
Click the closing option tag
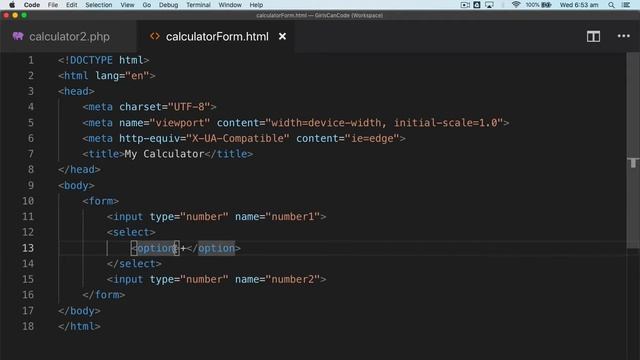point(213,248)
